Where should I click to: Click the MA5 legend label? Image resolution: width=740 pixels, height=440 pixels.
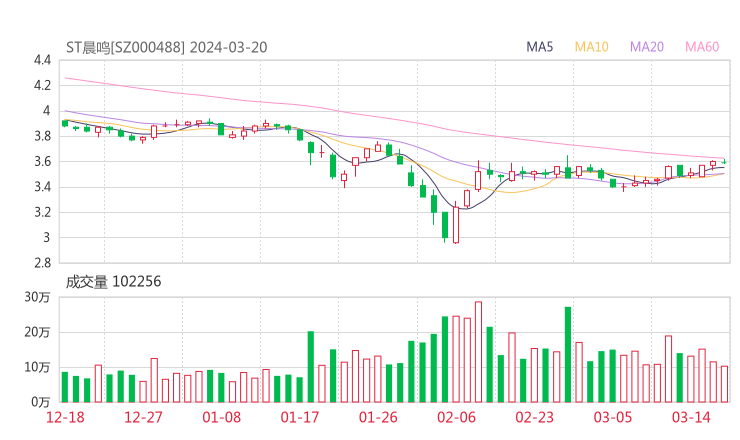pyautogui.click(x=539, y=47)
